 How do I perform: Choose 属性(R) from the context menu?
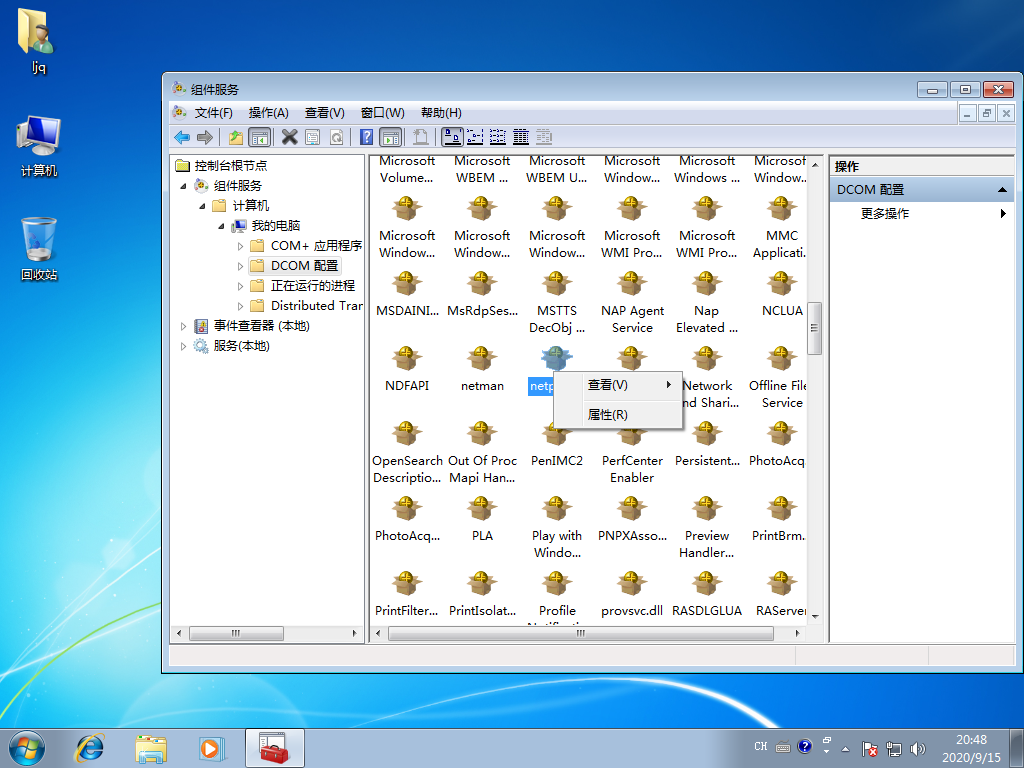tap(607, 414)
